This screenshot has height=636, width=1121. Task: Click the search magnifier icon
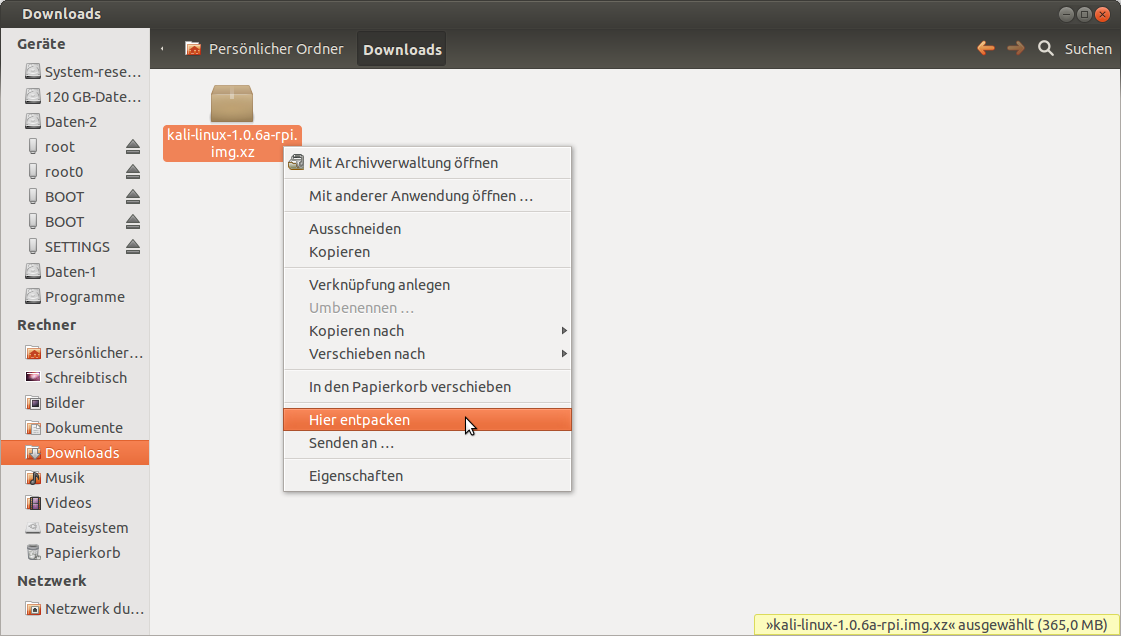[1046, 49]
